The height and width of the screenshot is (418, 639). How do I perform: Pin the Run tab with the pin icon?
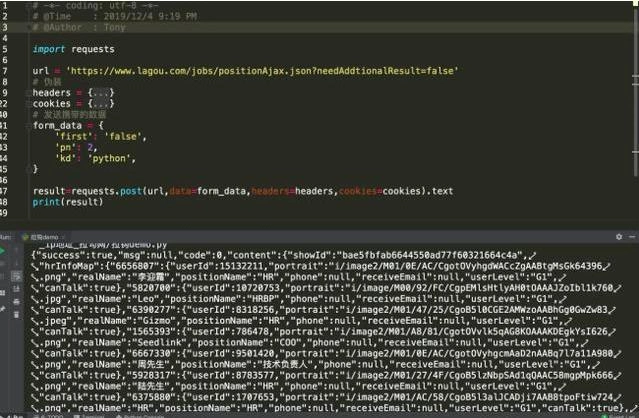coord(2,309)
